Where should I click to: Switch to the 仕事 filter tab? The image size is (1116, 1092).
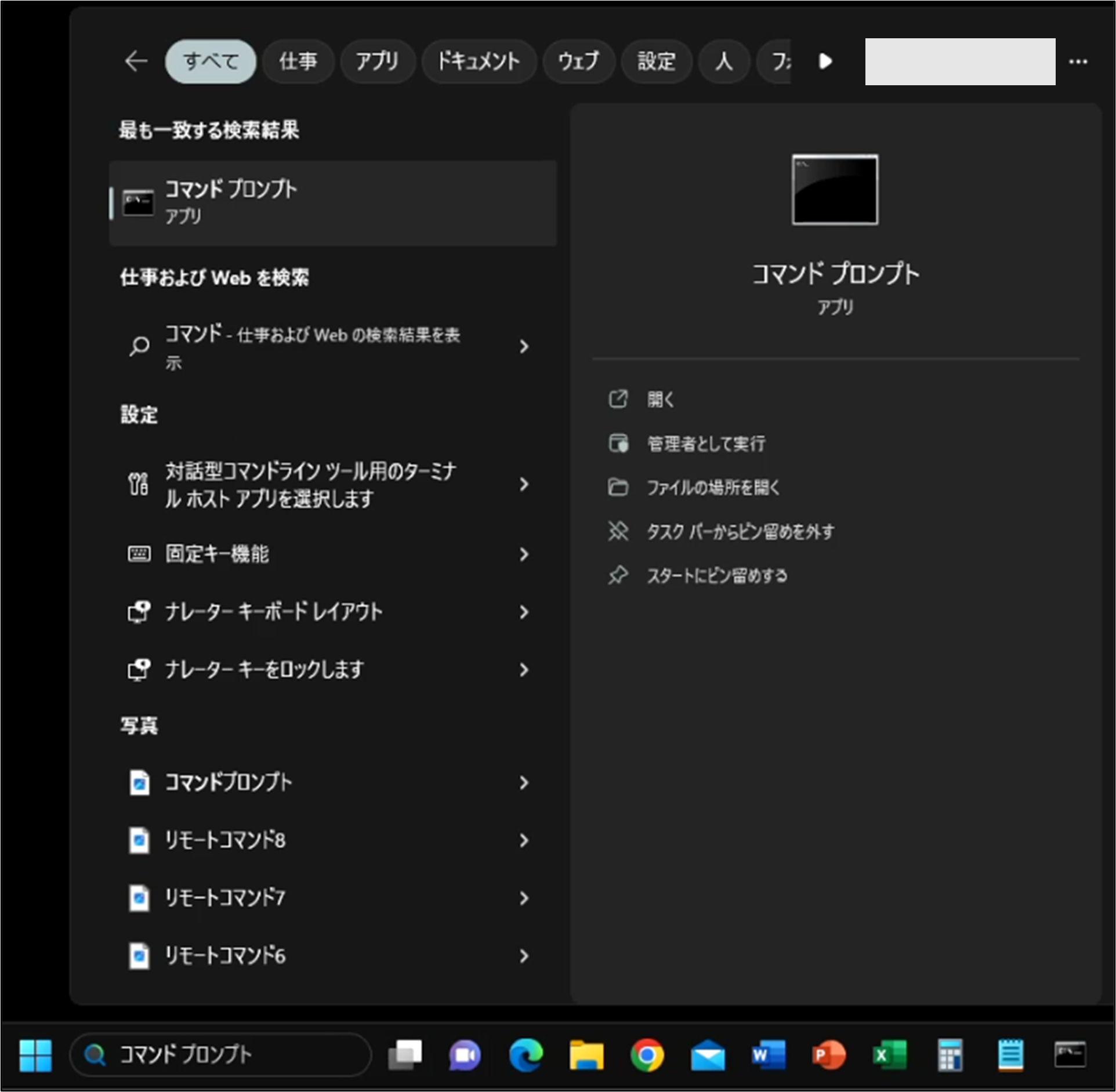tap(298, 61)
